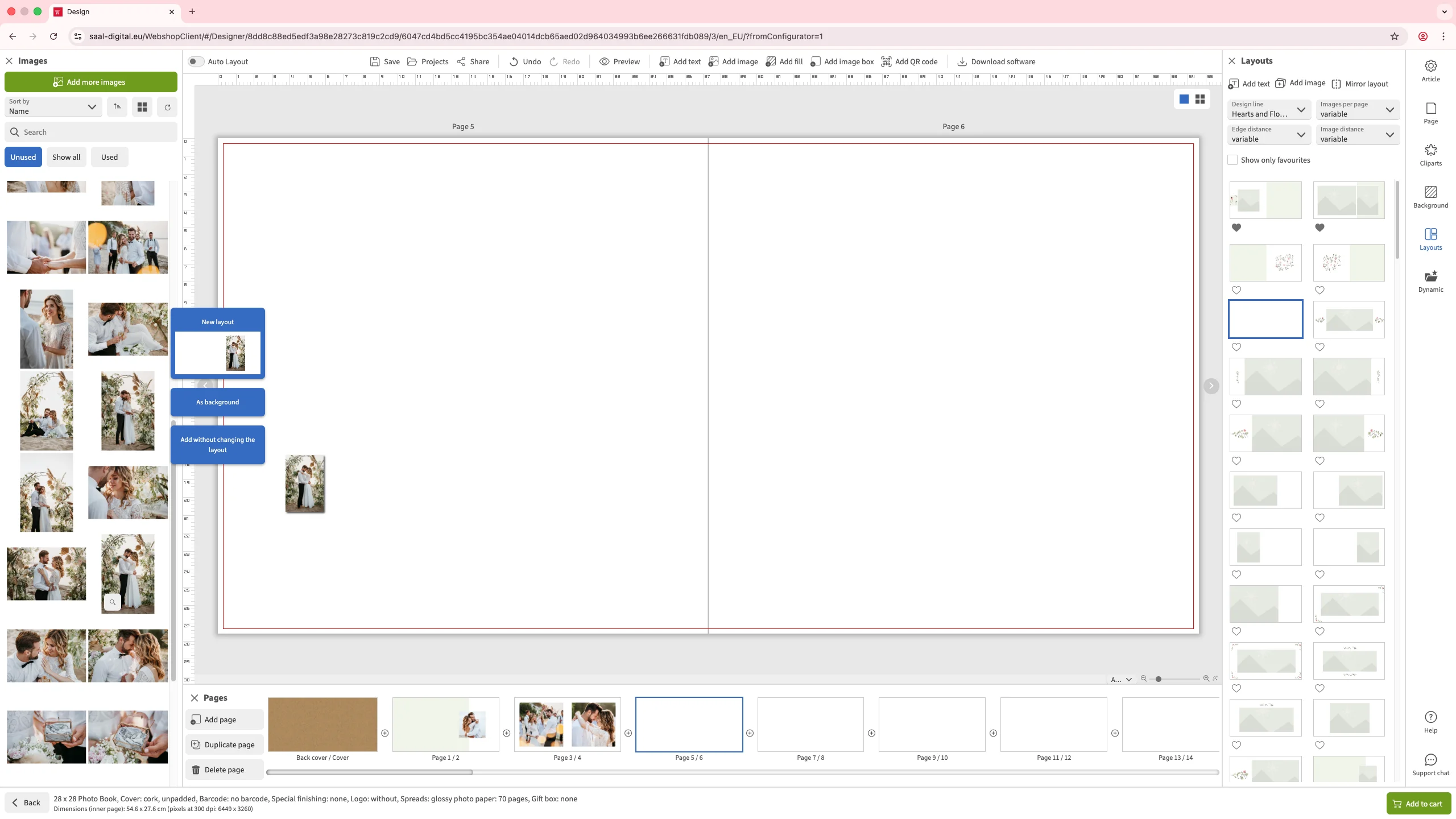
Task: Select the Show all filter tab
Action: pos(66,157)
